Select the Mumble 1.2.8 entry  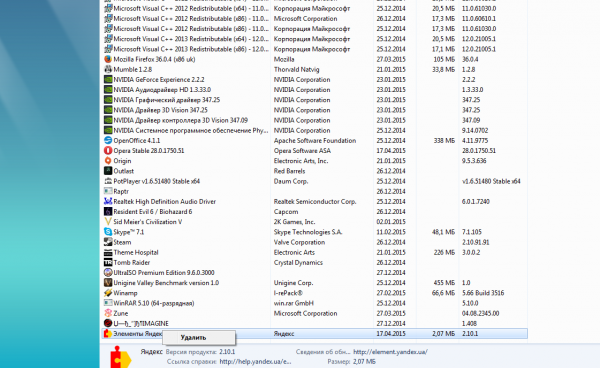(x=314, y=70)
